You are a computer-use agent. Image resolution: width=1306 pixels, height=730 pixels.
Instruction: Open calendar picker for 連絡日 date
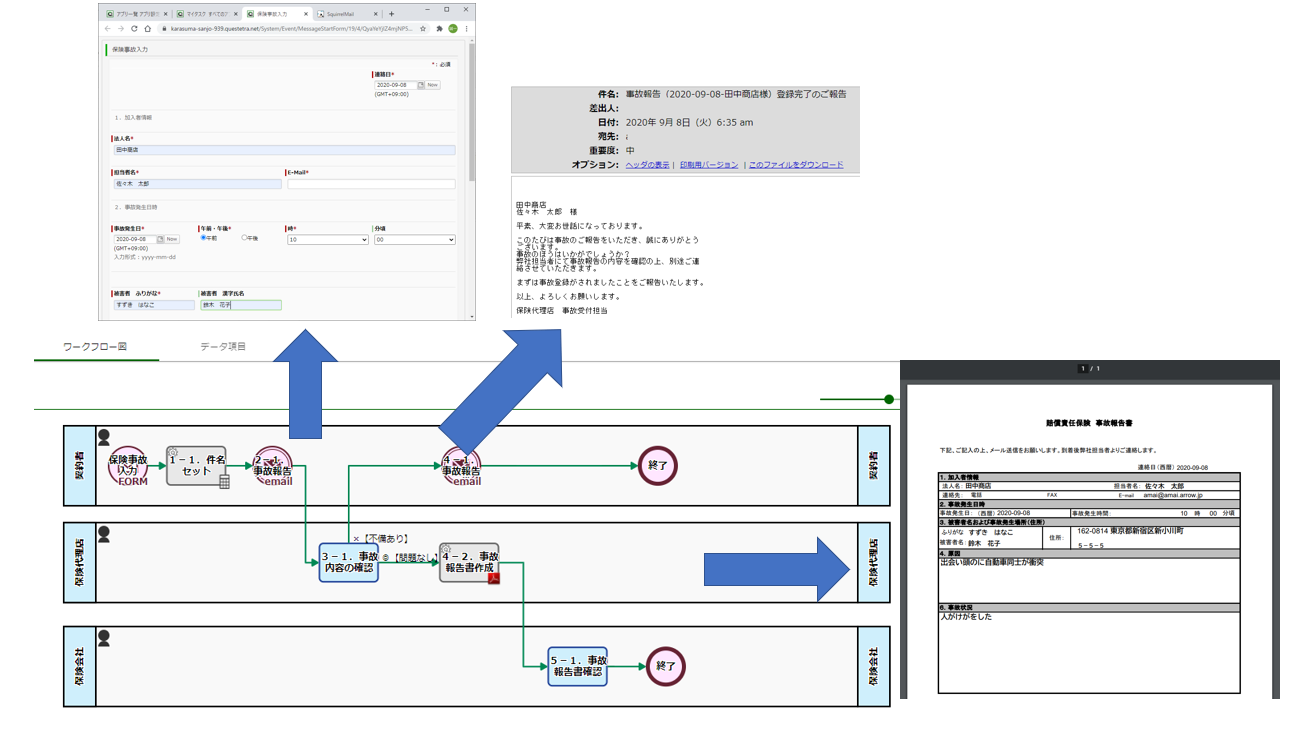[419, 85]
